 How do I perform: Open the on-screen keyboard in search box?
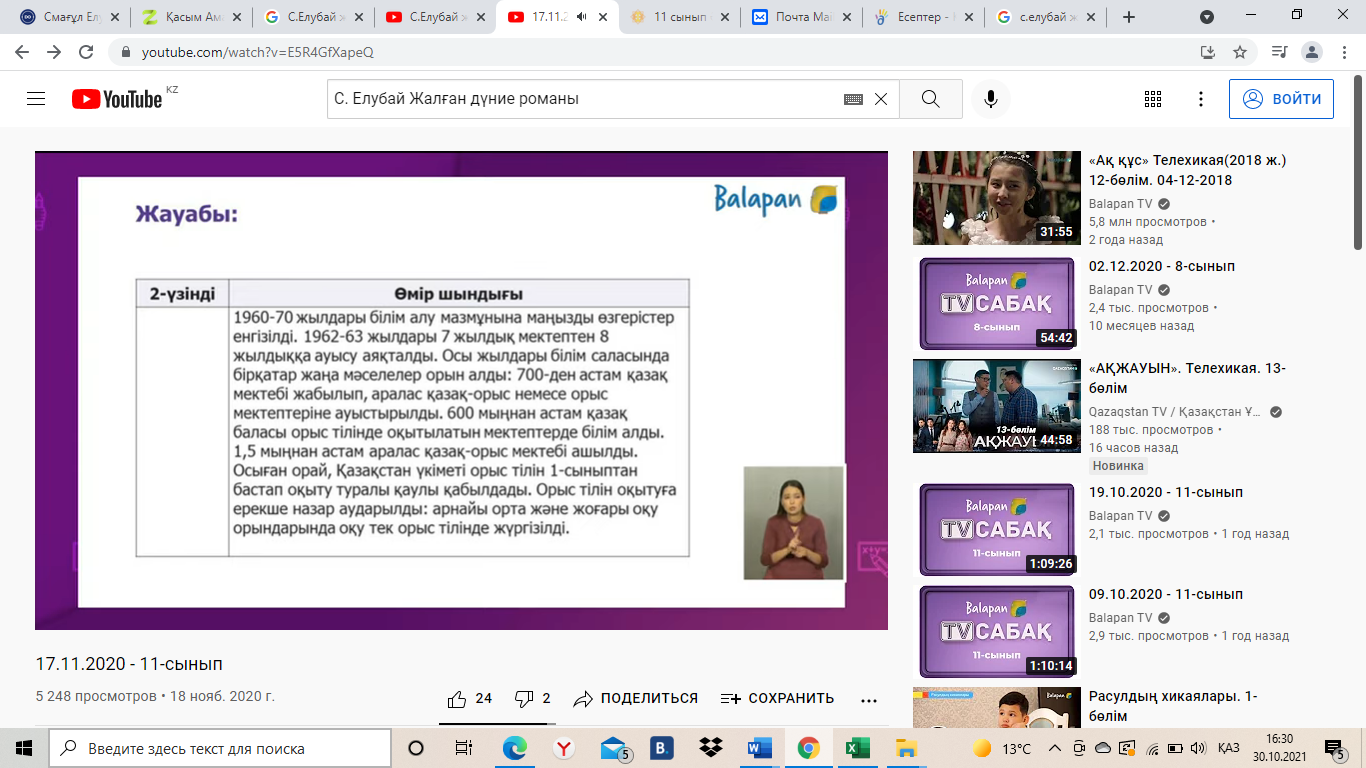coord(853,99)
